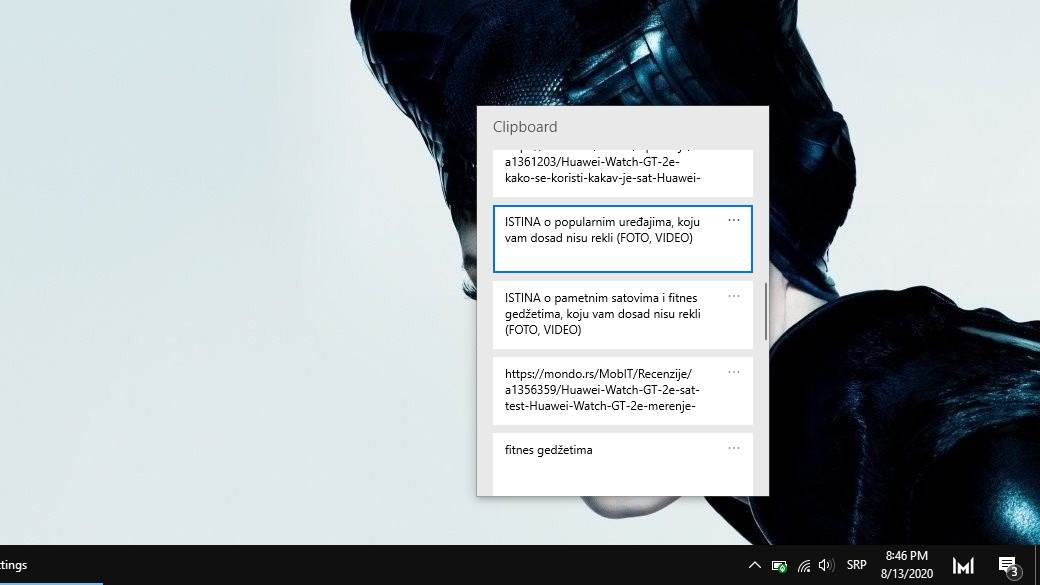The image size is (1040, 585).
Task: Open the ellipsis menu on 'ISTINA o pametnim satovima'
Action: [734, 296]
